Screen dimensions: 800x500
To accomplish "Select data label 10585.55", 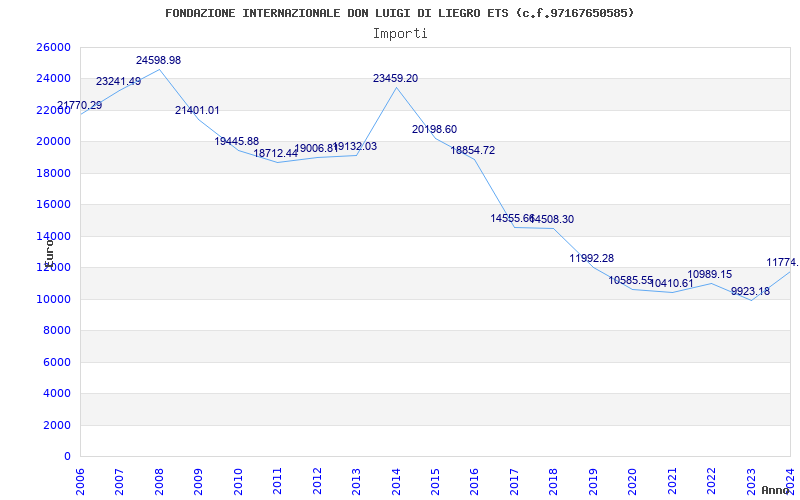I will tap(631, 280).
